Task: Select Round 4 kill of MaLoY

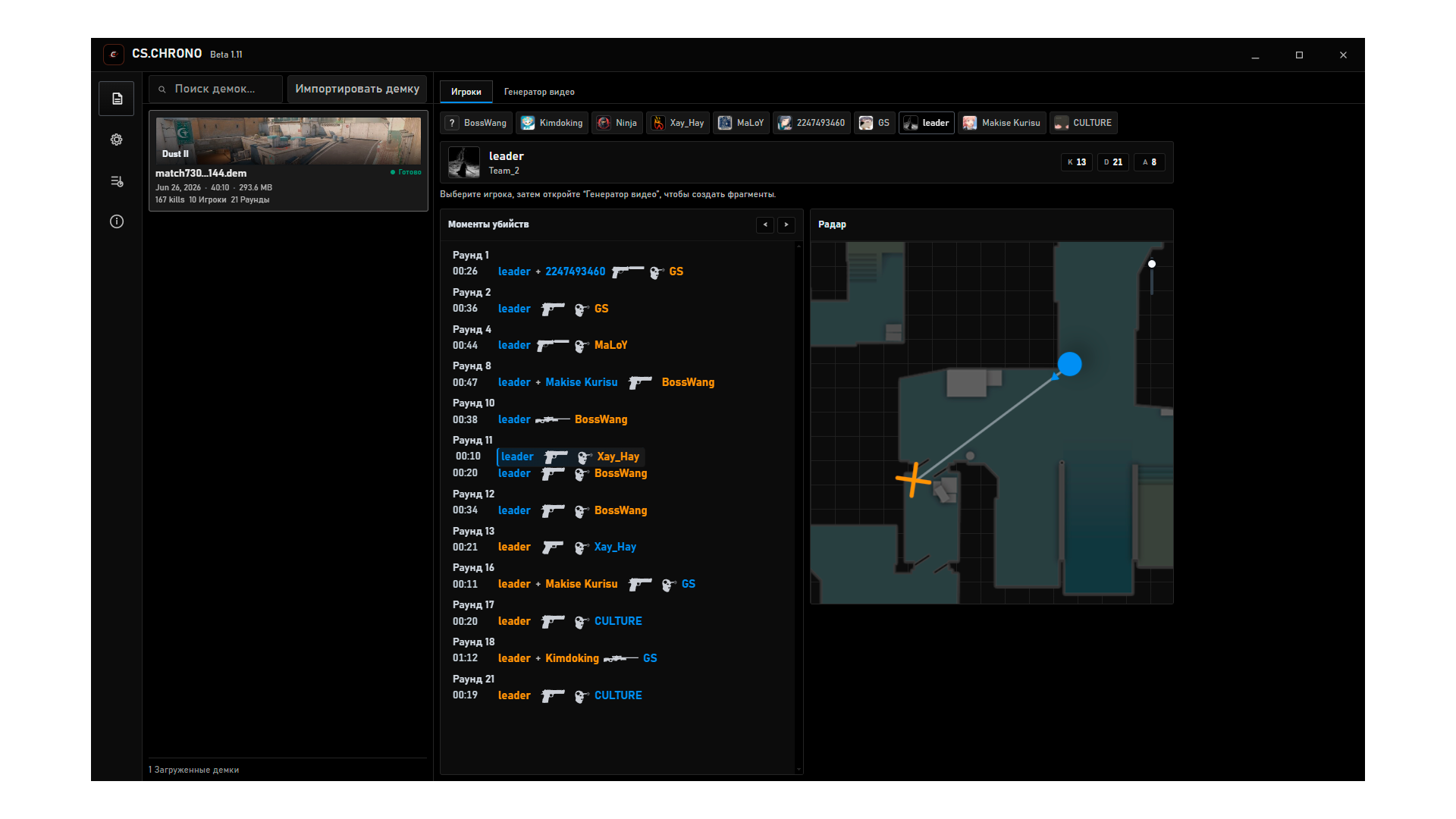Action: [x=540, y=345]
